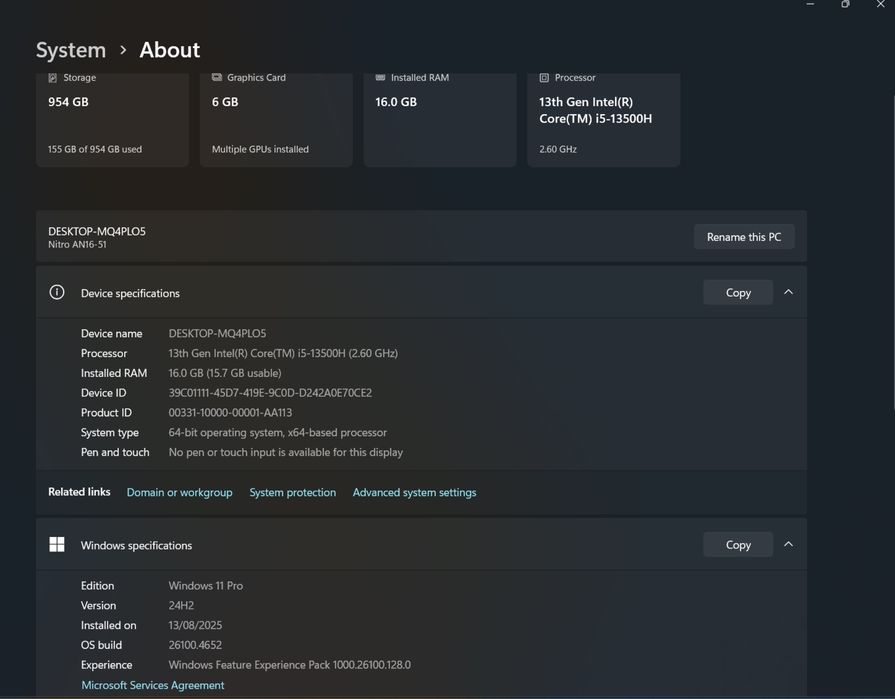Copy the Windows specifications
Image resolution: width=895 pixels, height=699 pixels.
[738, 545]
